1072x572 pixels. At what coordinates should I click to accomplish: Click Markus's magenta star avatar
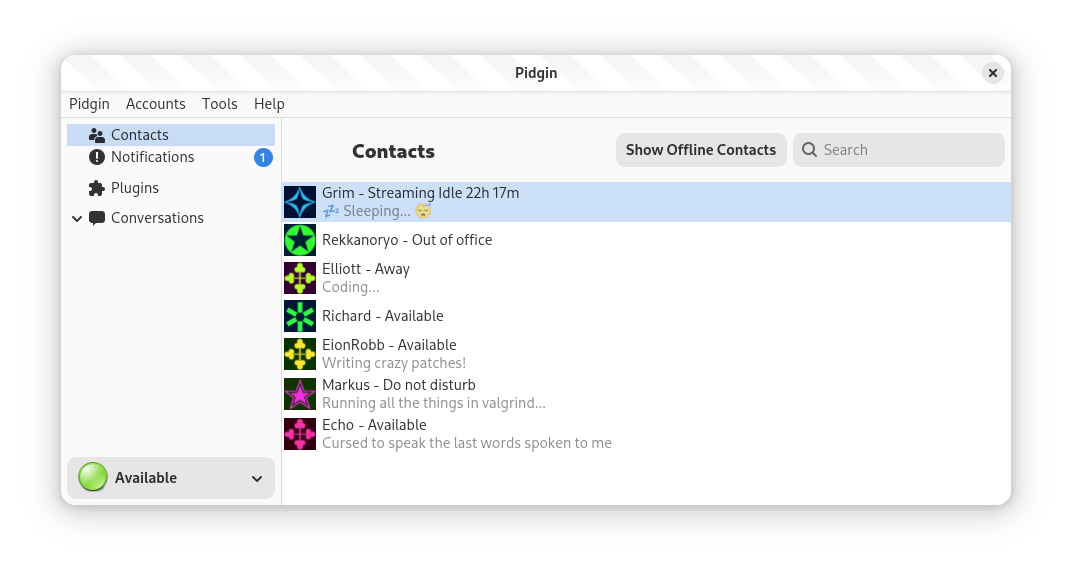point(300,394)
